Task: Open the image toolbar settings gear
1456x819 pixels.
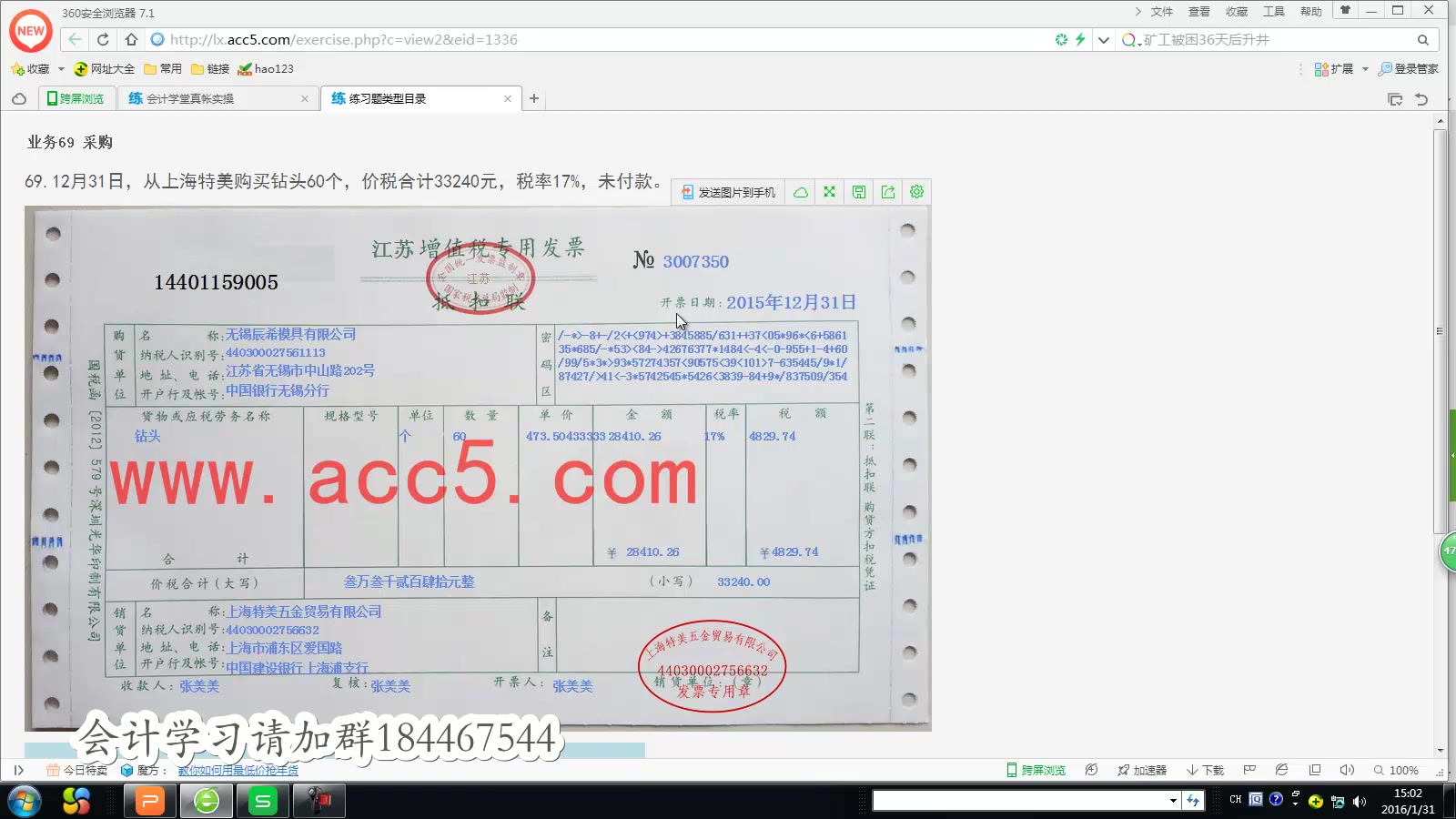Action: [916, 191]
